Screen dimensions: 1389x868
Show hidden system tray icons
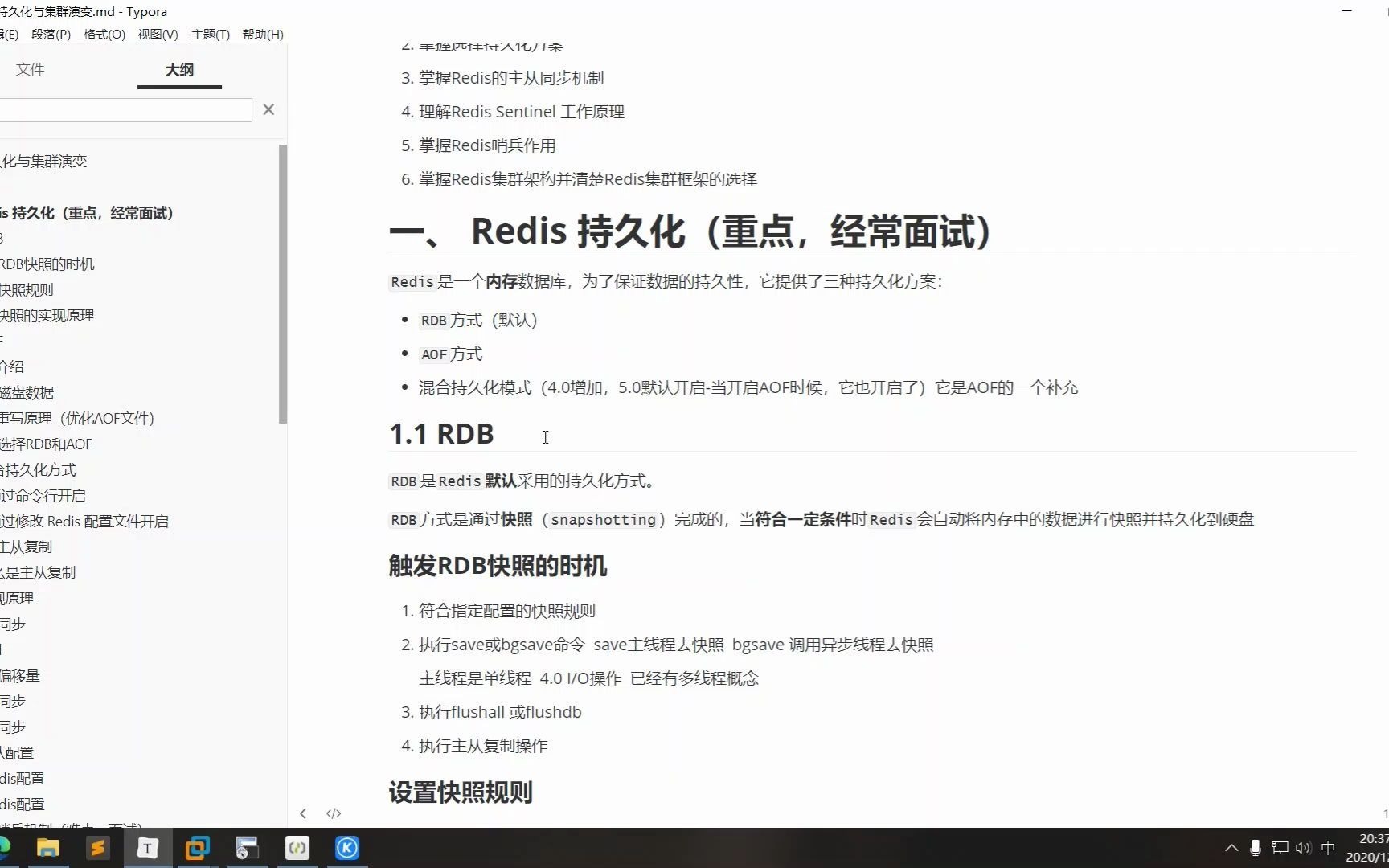point(1231,848)
